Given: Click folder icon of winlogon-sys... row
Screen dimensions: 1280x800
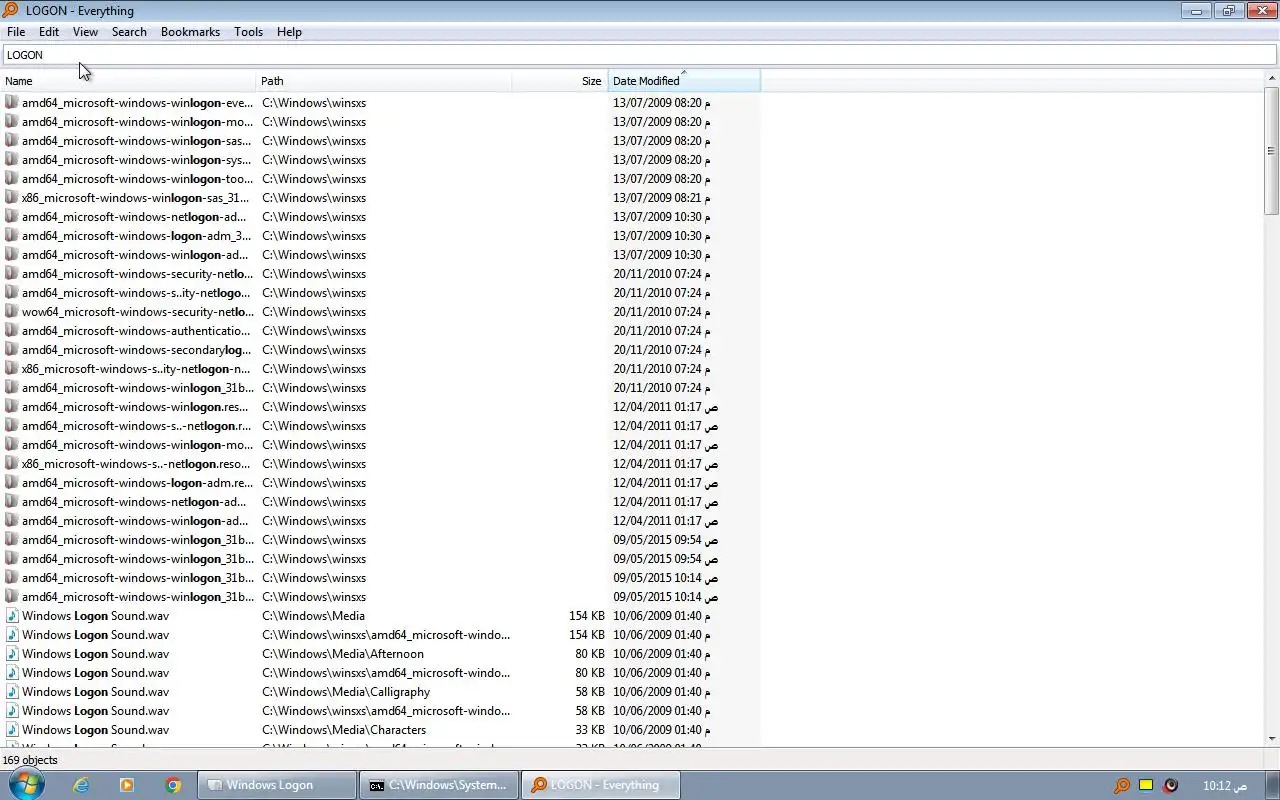Looking at the screenshot, I should tap(12, 159).
